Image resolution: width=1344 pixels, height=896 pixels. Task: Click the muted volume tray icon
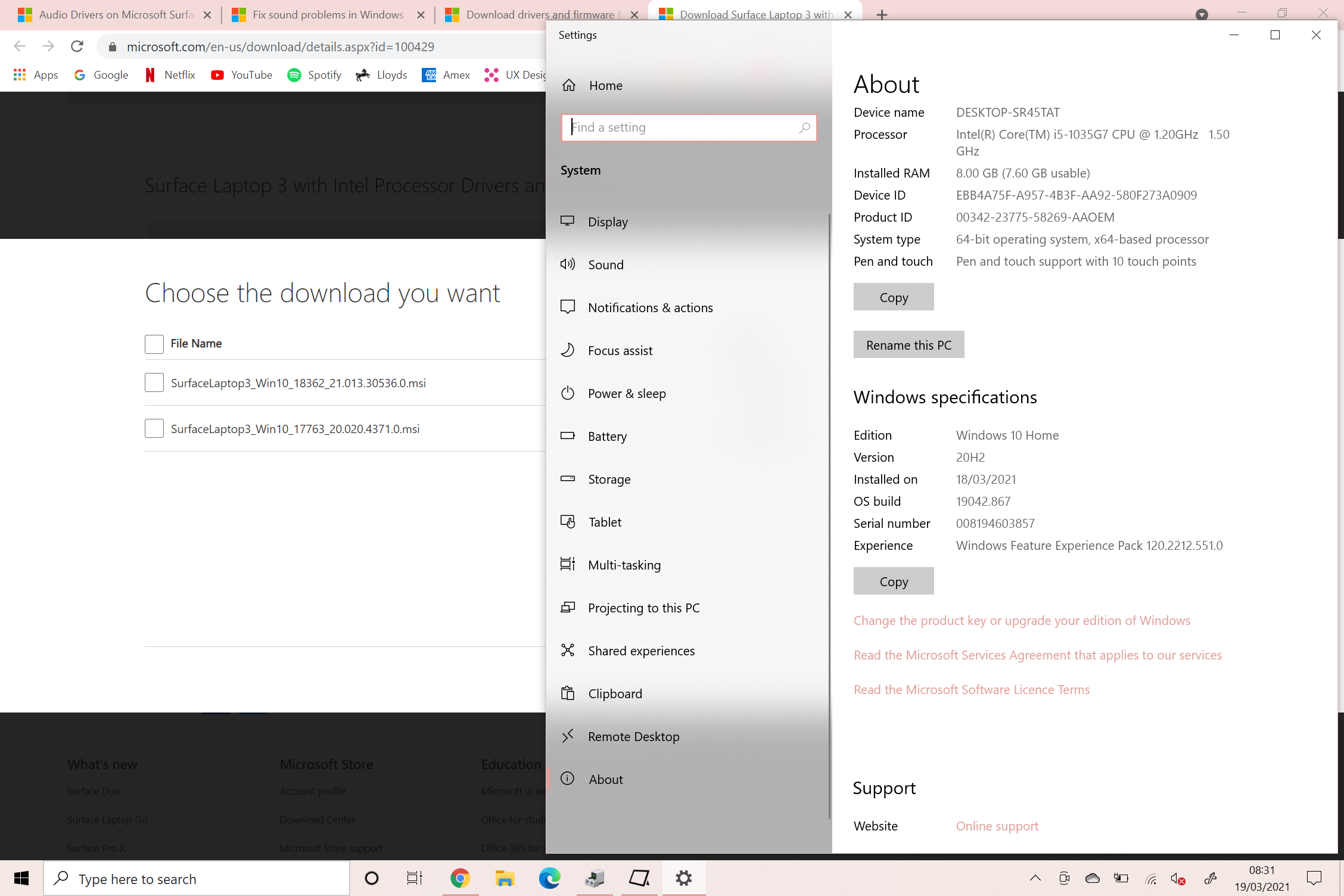tap(1177, 878)
